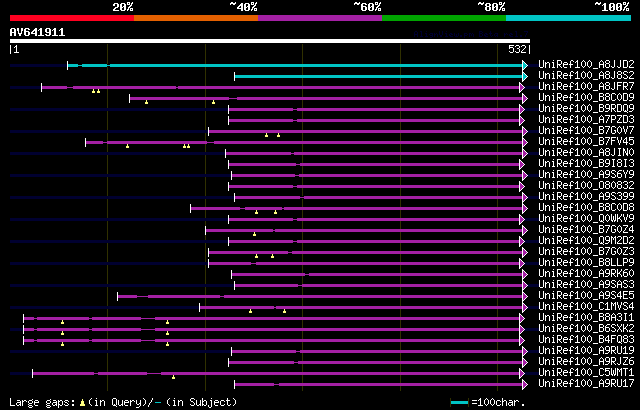Viewport: 640px width, 410px height.
Task: Select the UniRef100_O80832 label
Action: 586,185
